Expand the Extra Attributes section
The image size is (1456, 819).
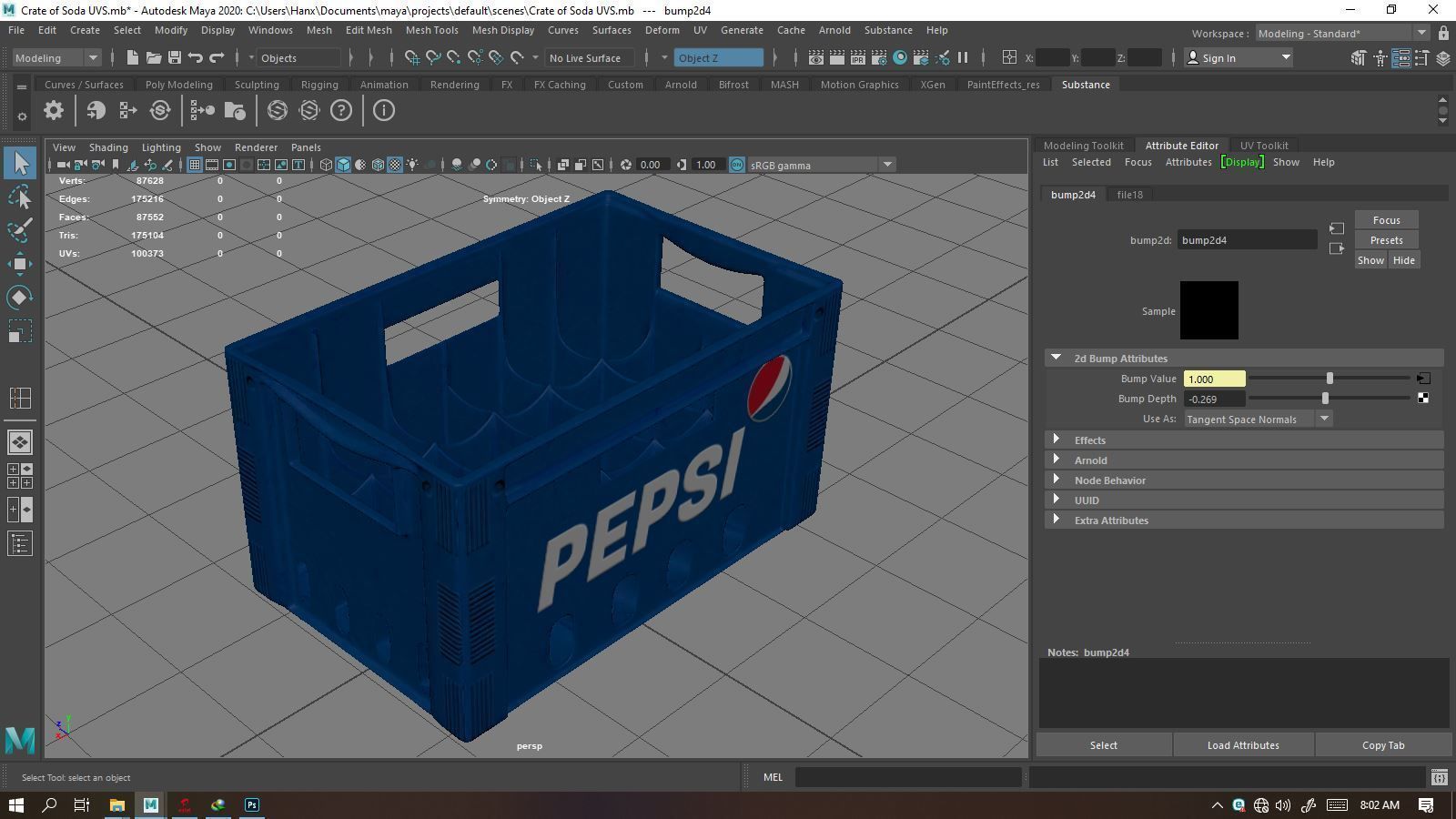pyautogui.click(x=1056, y=520)
